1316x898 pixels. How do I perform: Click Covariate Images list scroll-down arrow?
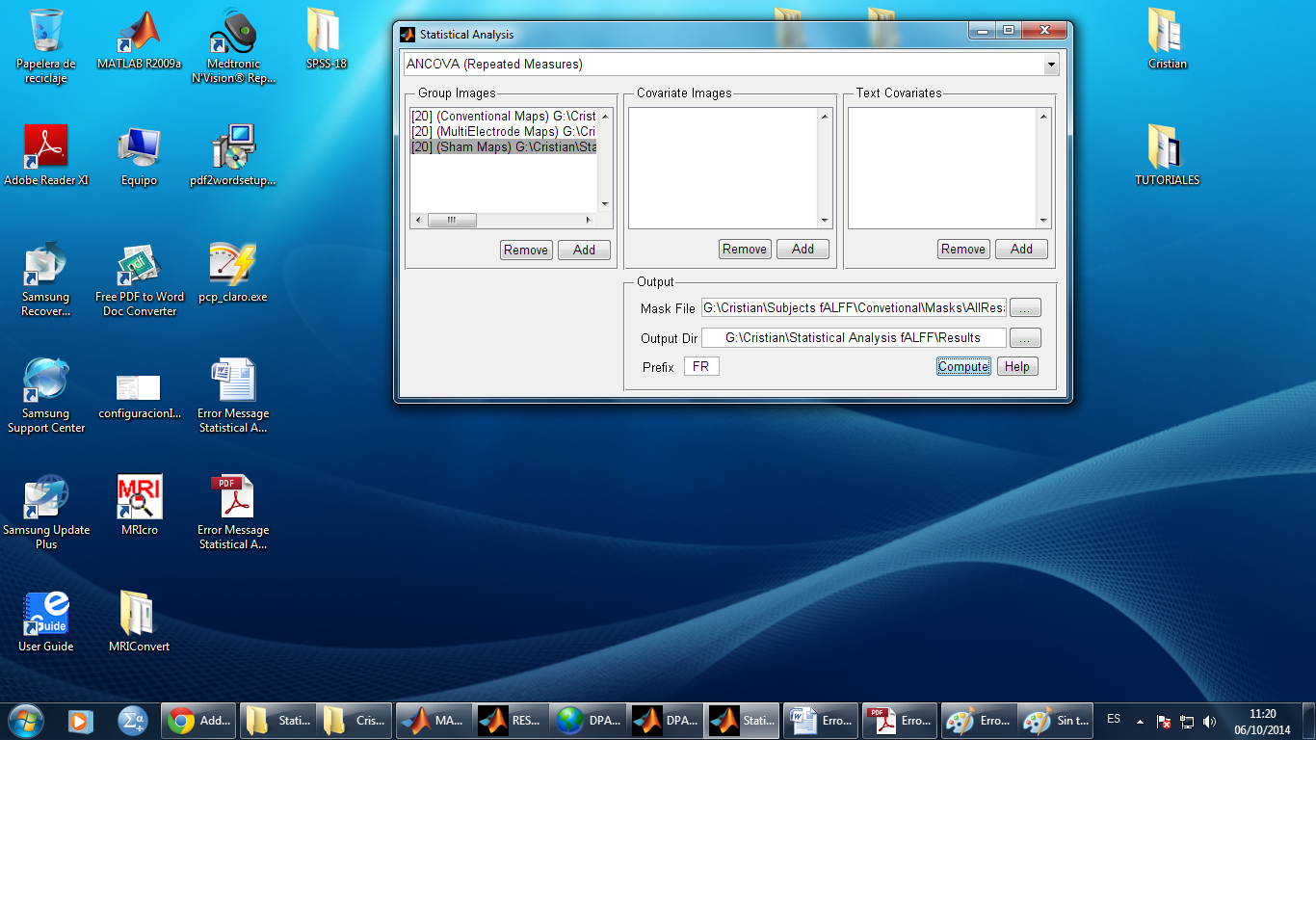point(825,221)
